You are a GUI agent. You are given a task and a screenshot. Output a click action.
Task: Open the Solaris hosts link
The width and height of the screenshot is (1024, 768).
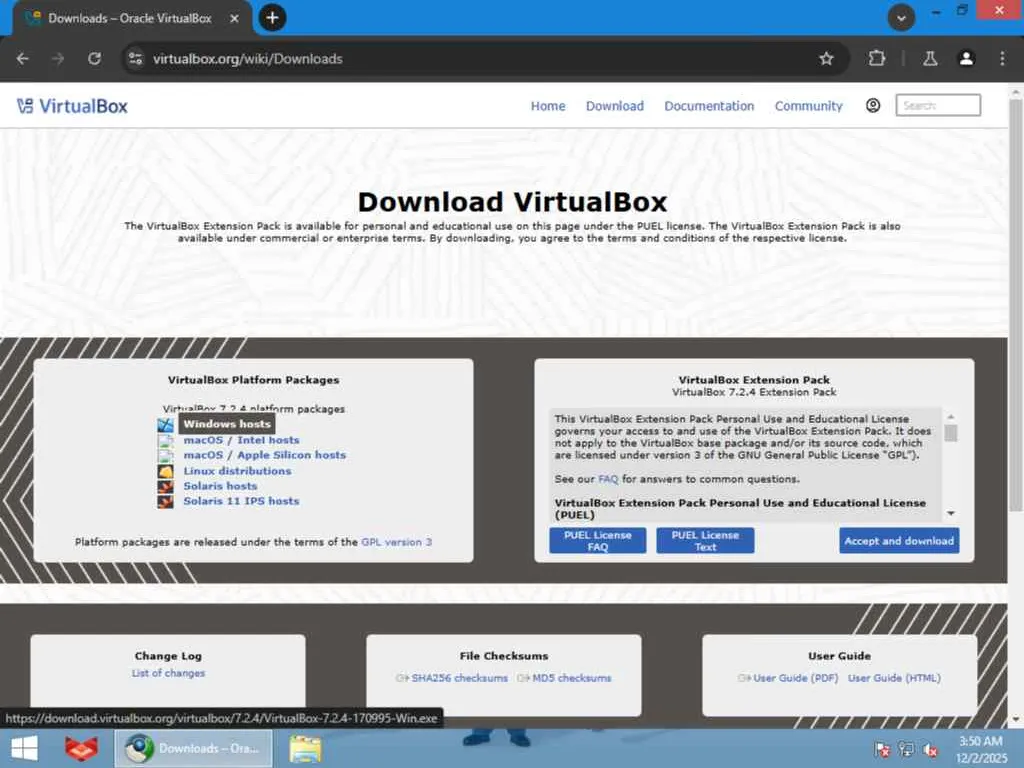pos(220,487)
